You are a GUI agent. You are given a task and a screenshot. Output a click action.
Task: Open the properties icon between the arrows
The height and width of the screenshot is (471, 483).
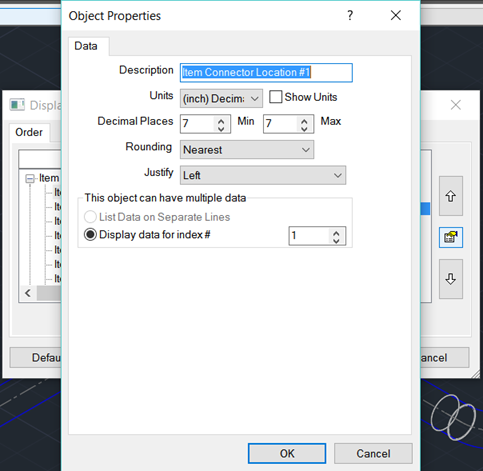click(451, 237)
